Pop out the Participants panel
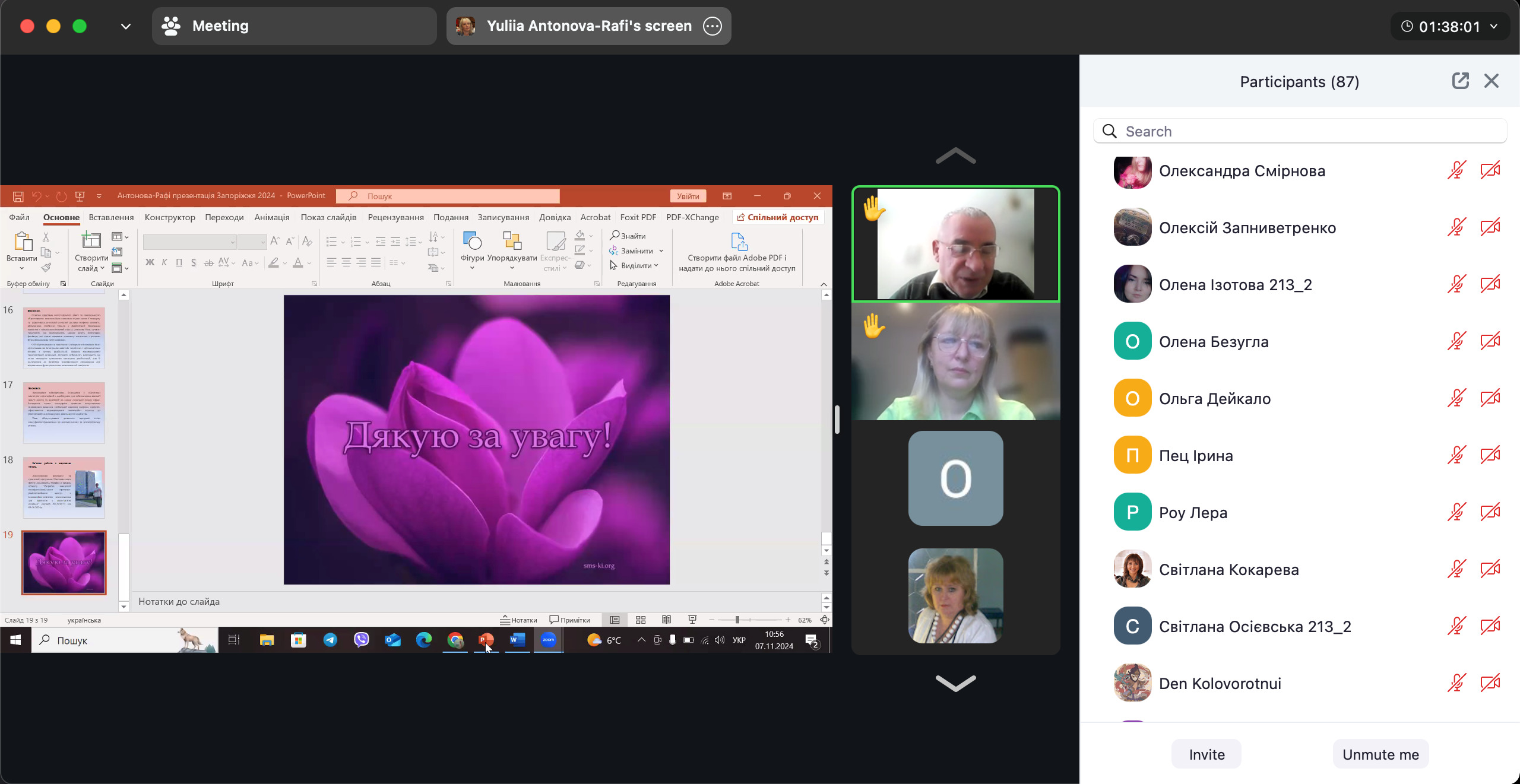The width and height of the screenshot is (1520, 784). tap(1461, 81)
